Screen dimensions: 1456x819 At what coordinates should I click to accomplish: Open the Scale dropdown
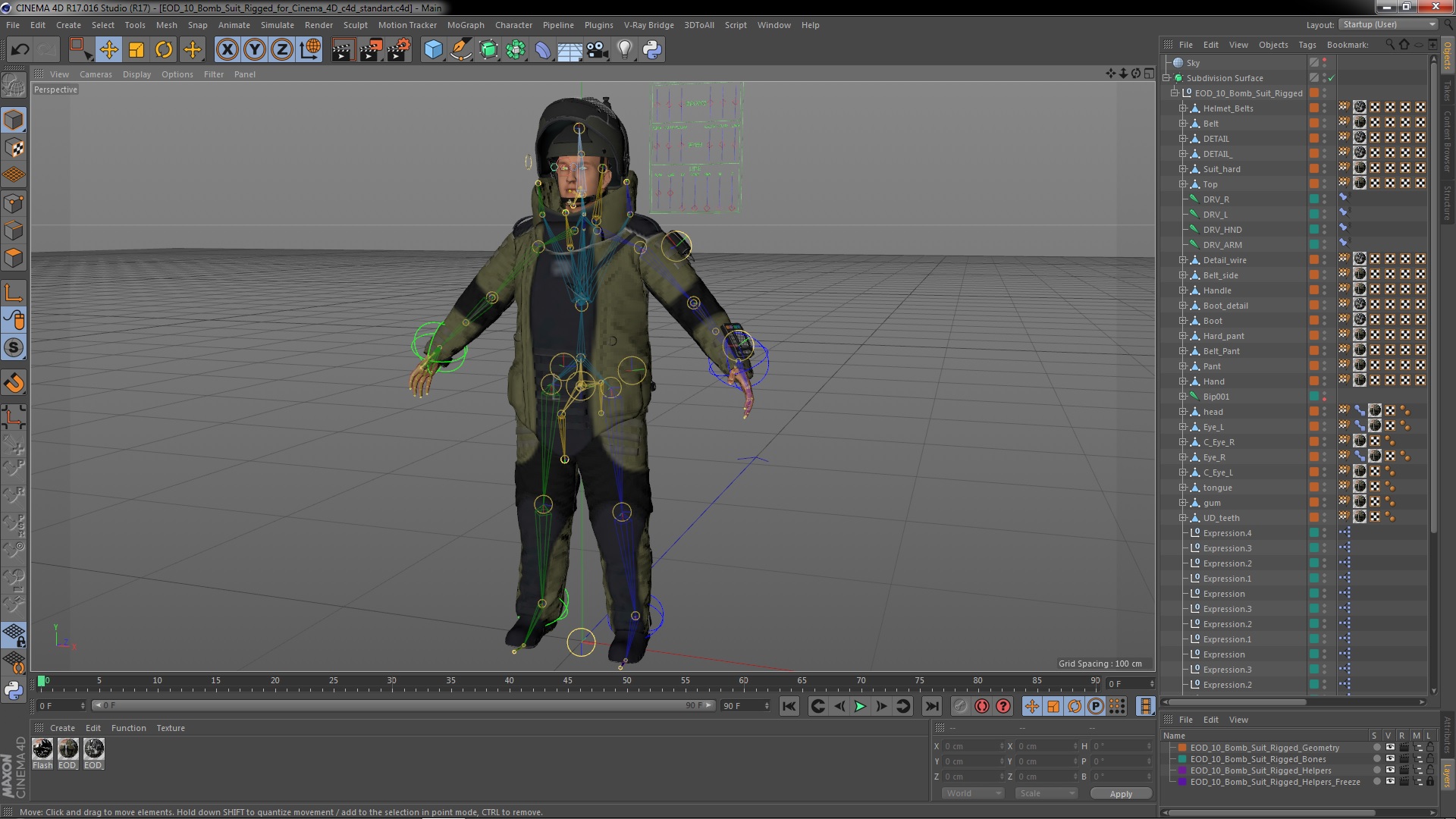tap(1046, 793)
